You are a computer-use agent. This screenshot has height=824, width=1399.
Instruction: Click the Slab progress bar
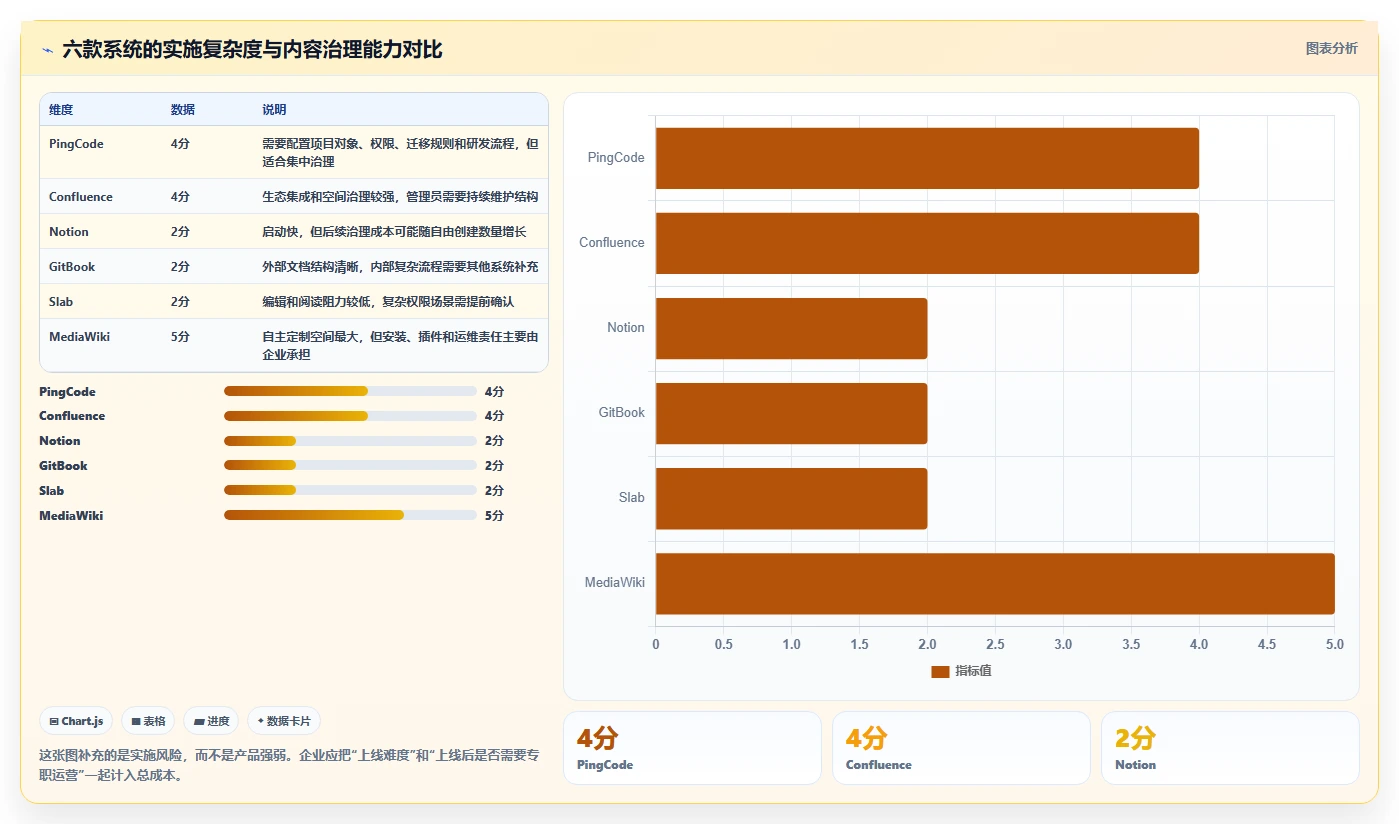coord(350,490)
